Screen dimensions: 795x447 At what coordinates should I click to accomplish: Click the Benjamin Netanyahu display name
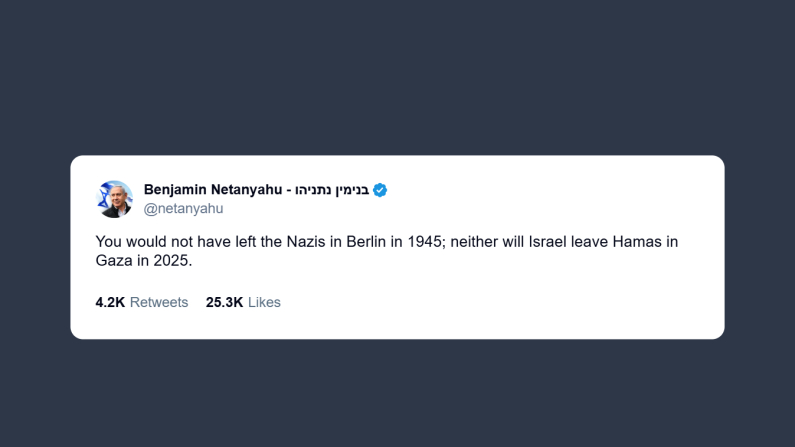[213, 190]
